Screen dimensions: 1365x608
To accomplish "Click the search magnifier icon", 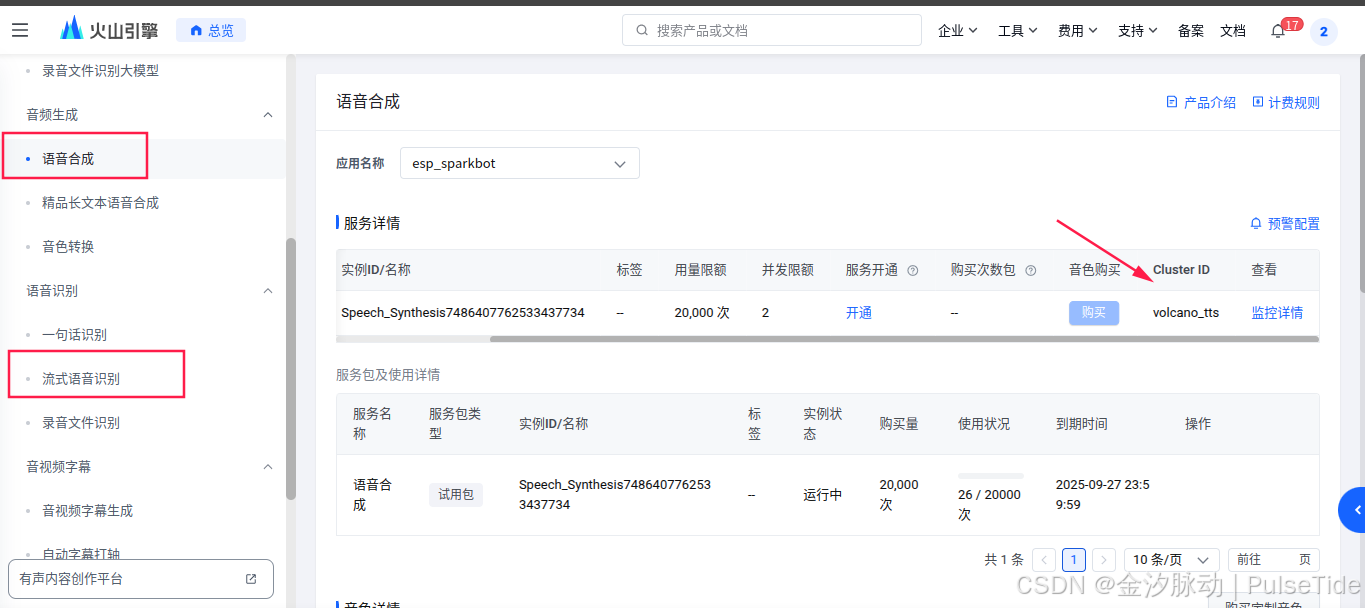I will pos(642,31).
